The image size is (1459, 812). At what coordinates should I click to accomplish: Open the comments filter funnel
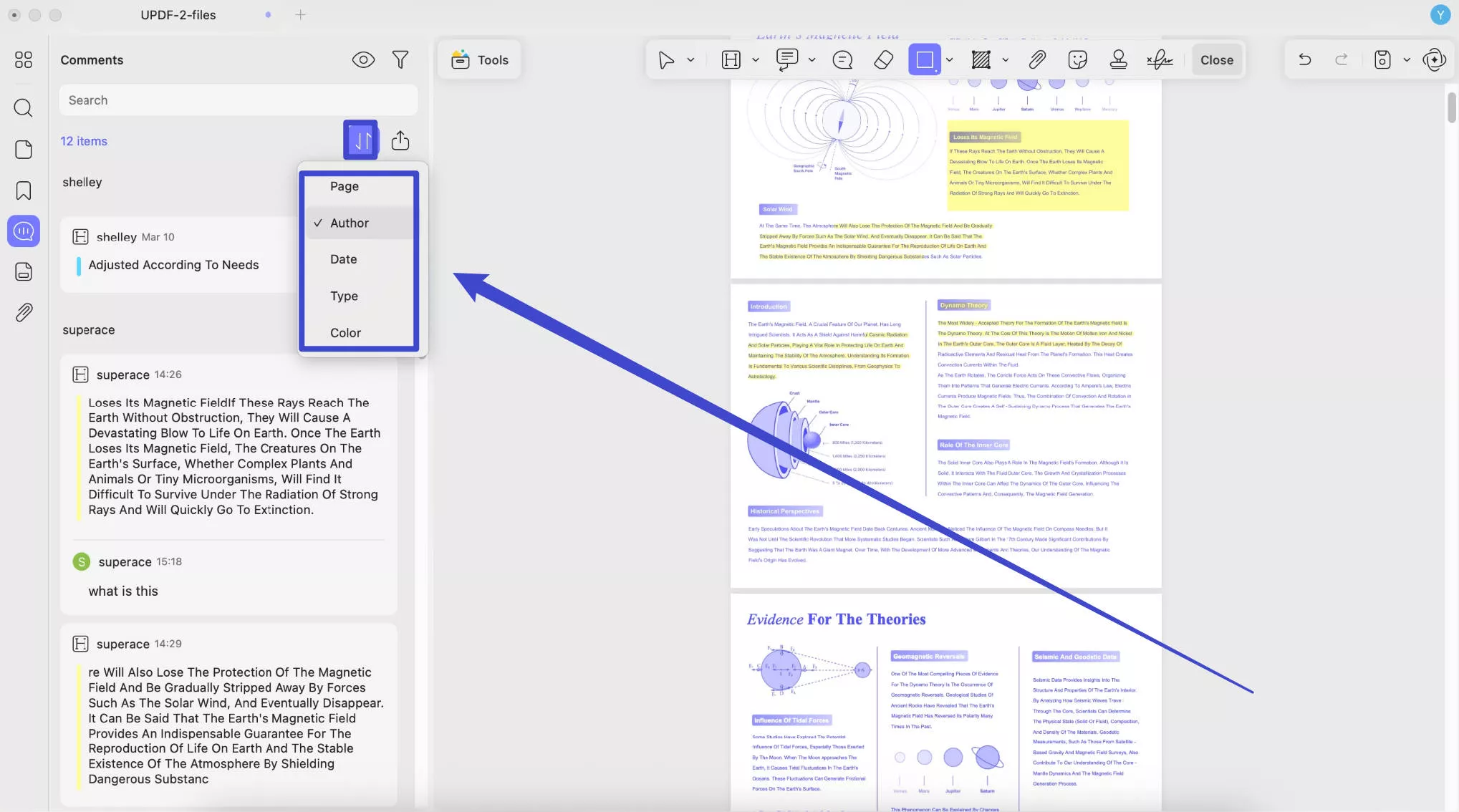[x=400, y=60]
